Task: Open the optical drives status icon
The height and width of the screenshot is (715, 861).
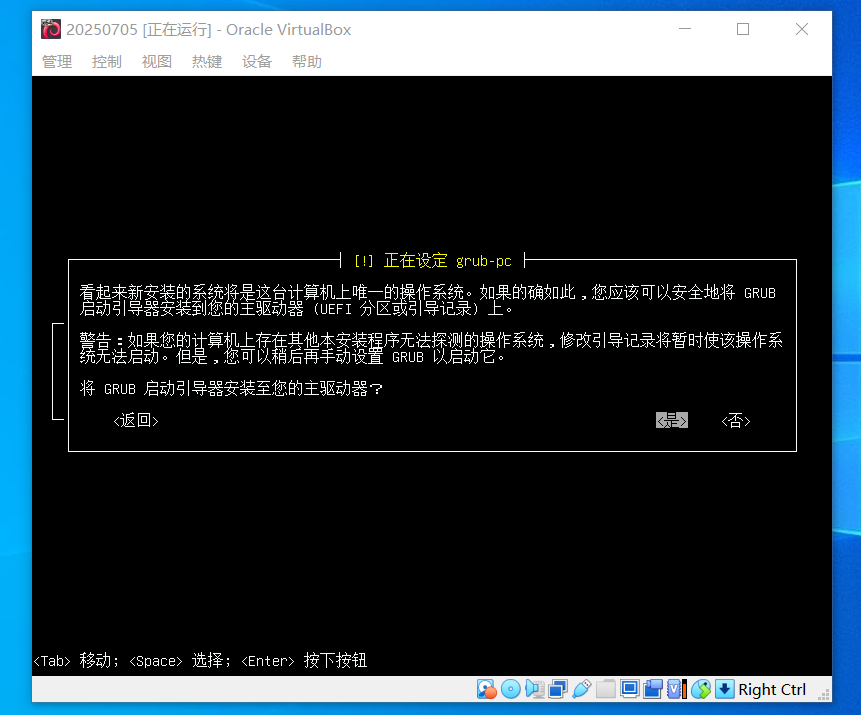Action: pyautogui.click(x=511, y=689)
